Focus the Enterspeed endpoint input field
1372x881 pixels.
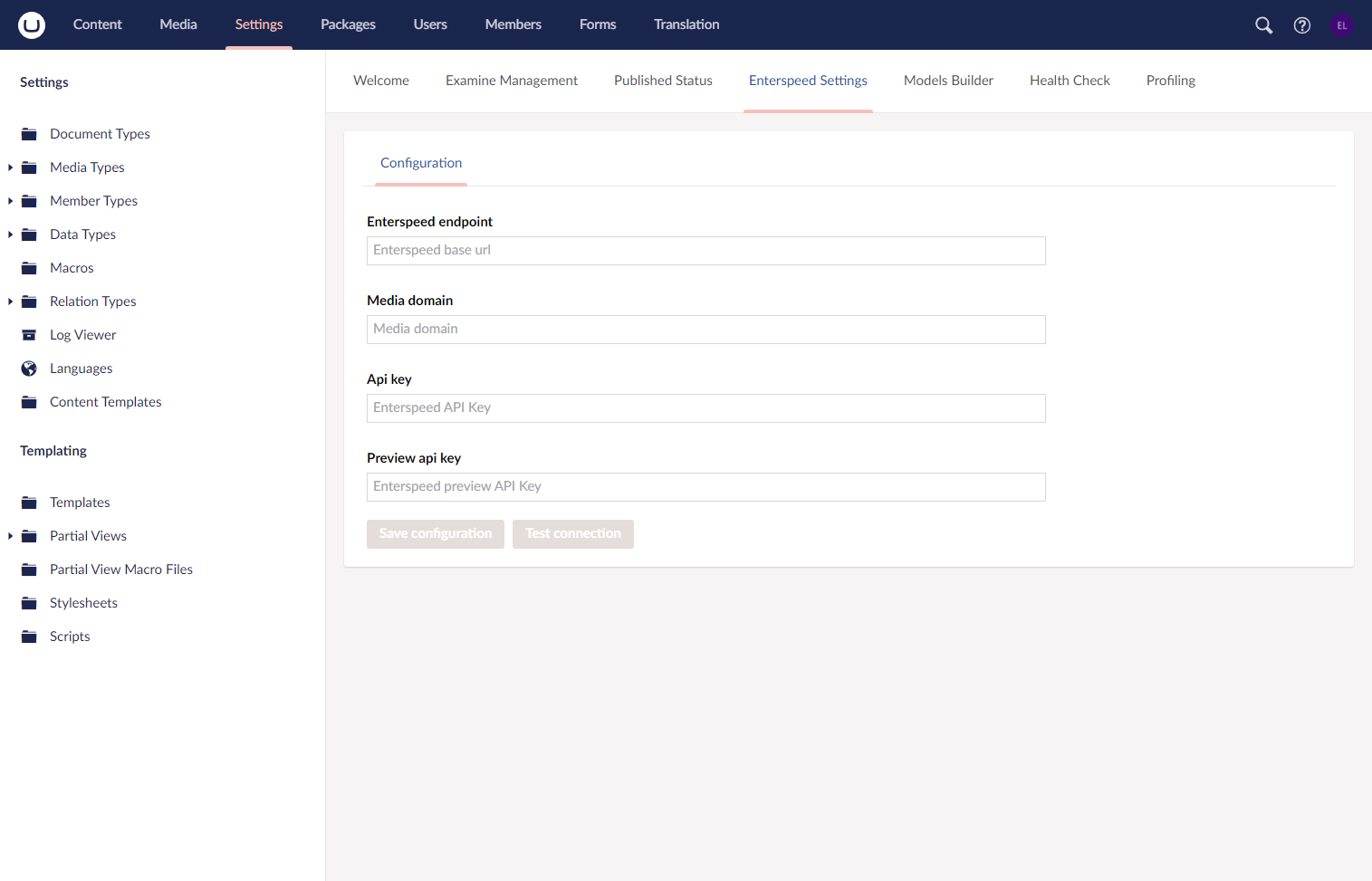tap(706, 251)
